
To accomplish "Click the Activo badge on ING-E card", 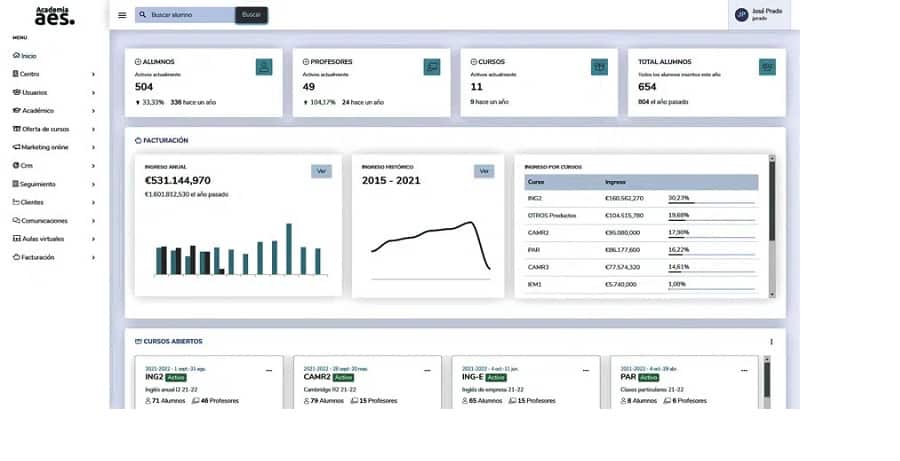I will pos(496,378).
